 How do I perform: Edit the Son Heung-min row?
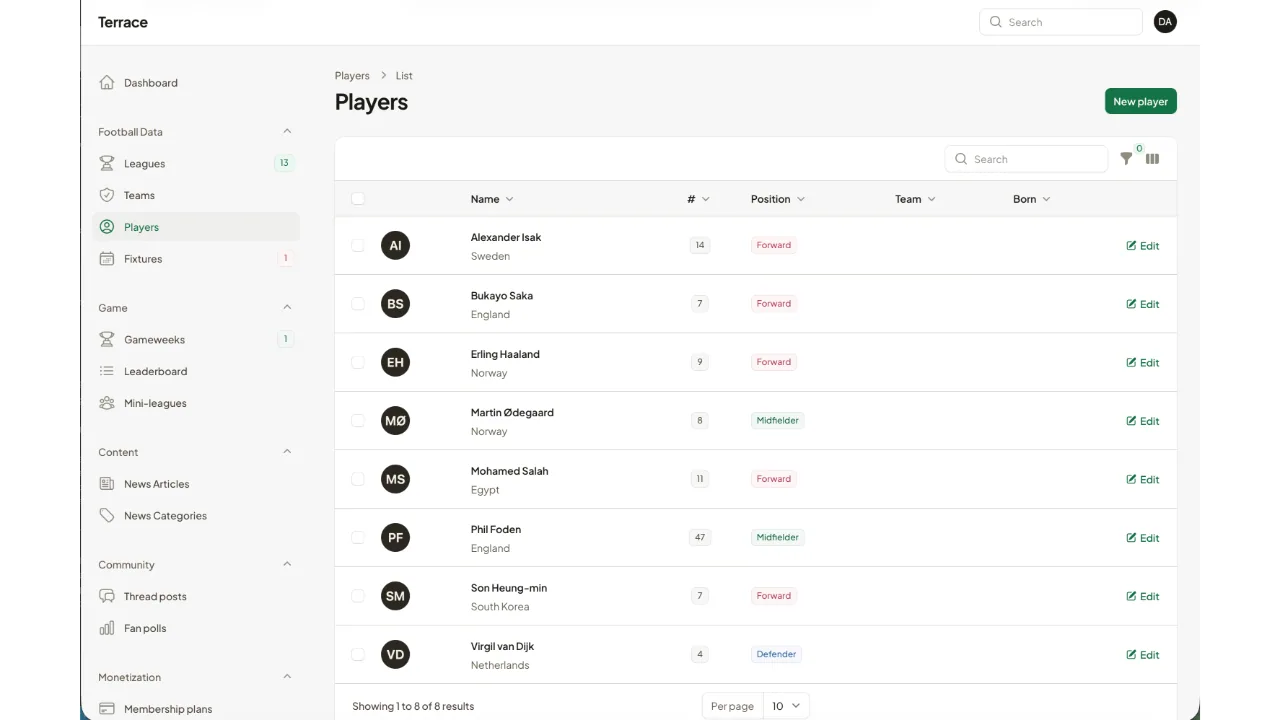point(1143,596)
